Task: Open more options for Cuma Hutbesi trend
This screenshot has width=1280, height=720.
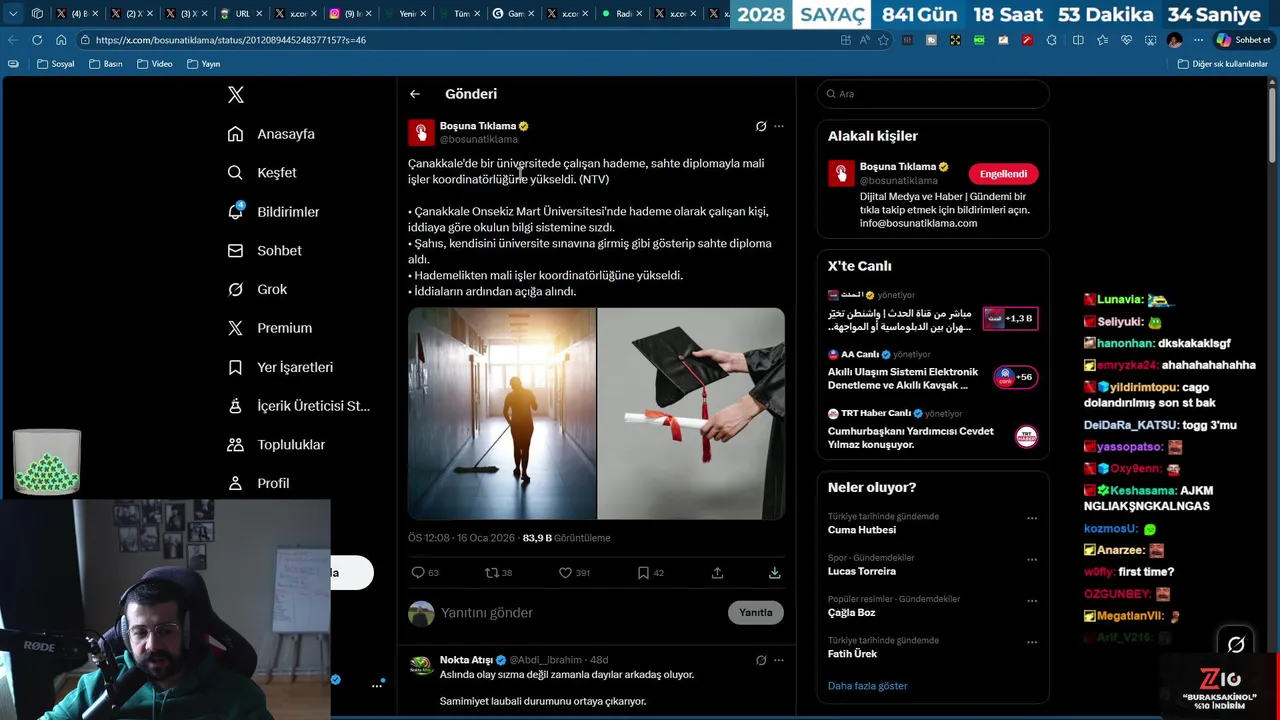Action: point(1032,518)
